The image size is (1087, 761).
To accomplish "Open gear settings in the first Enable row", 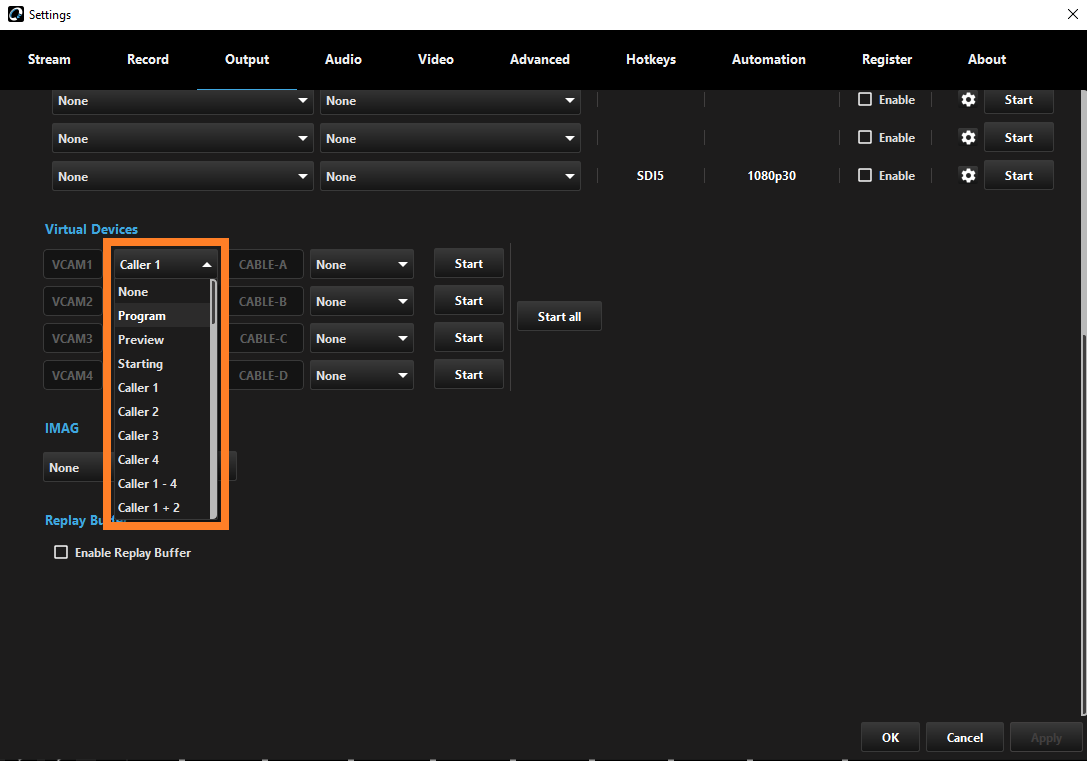I will 968,100.
